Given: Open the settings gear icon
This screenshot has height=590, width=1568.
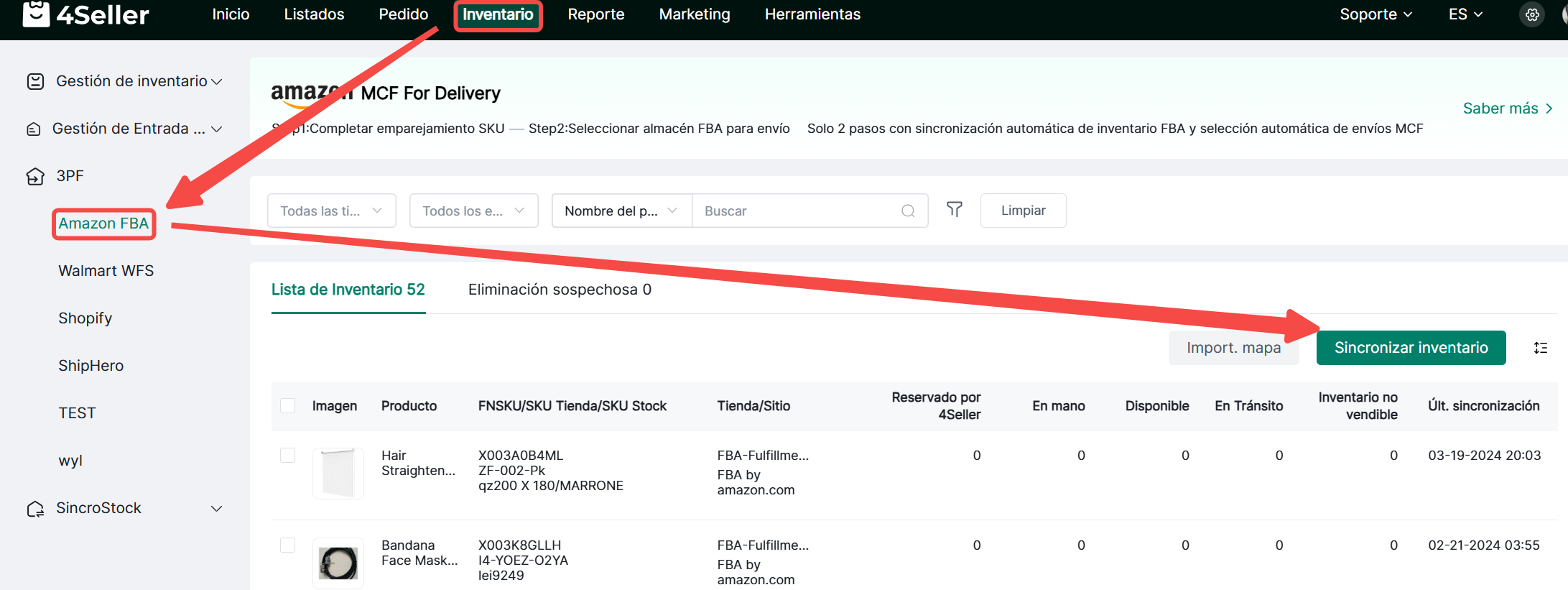Looking at the screenshot, I should click(1532, 14).
